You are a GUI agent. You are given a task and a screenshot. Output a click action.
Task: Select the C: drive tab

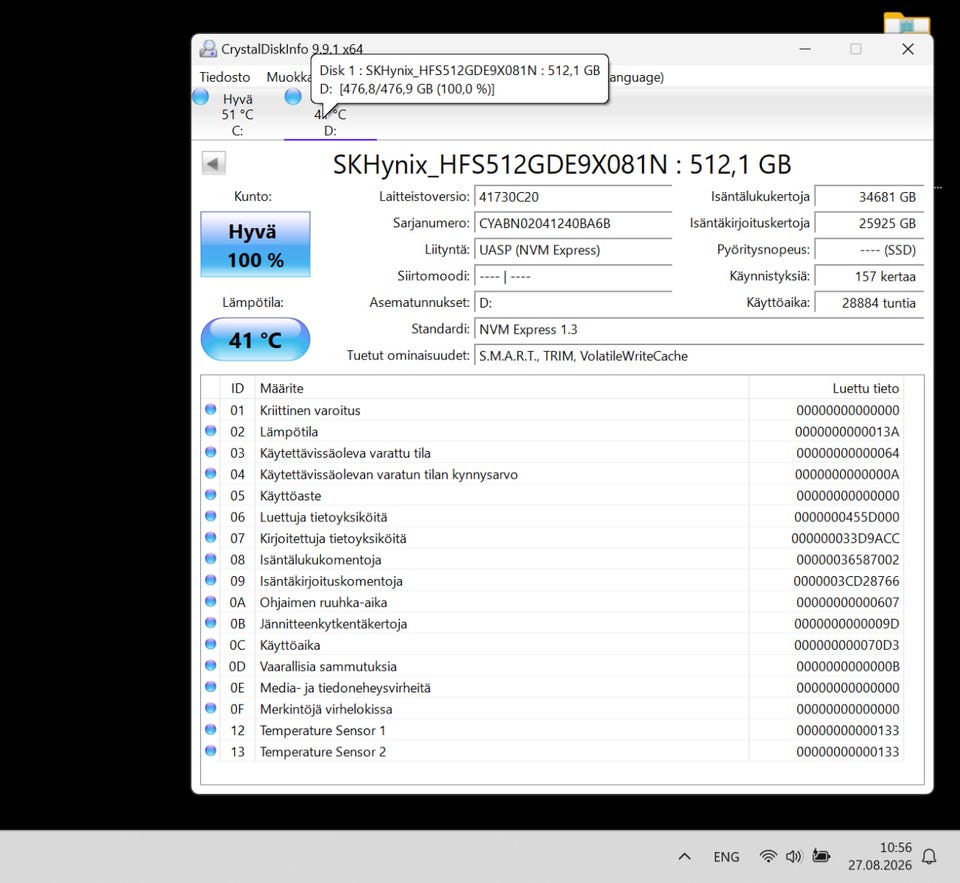tap(237, 115)
